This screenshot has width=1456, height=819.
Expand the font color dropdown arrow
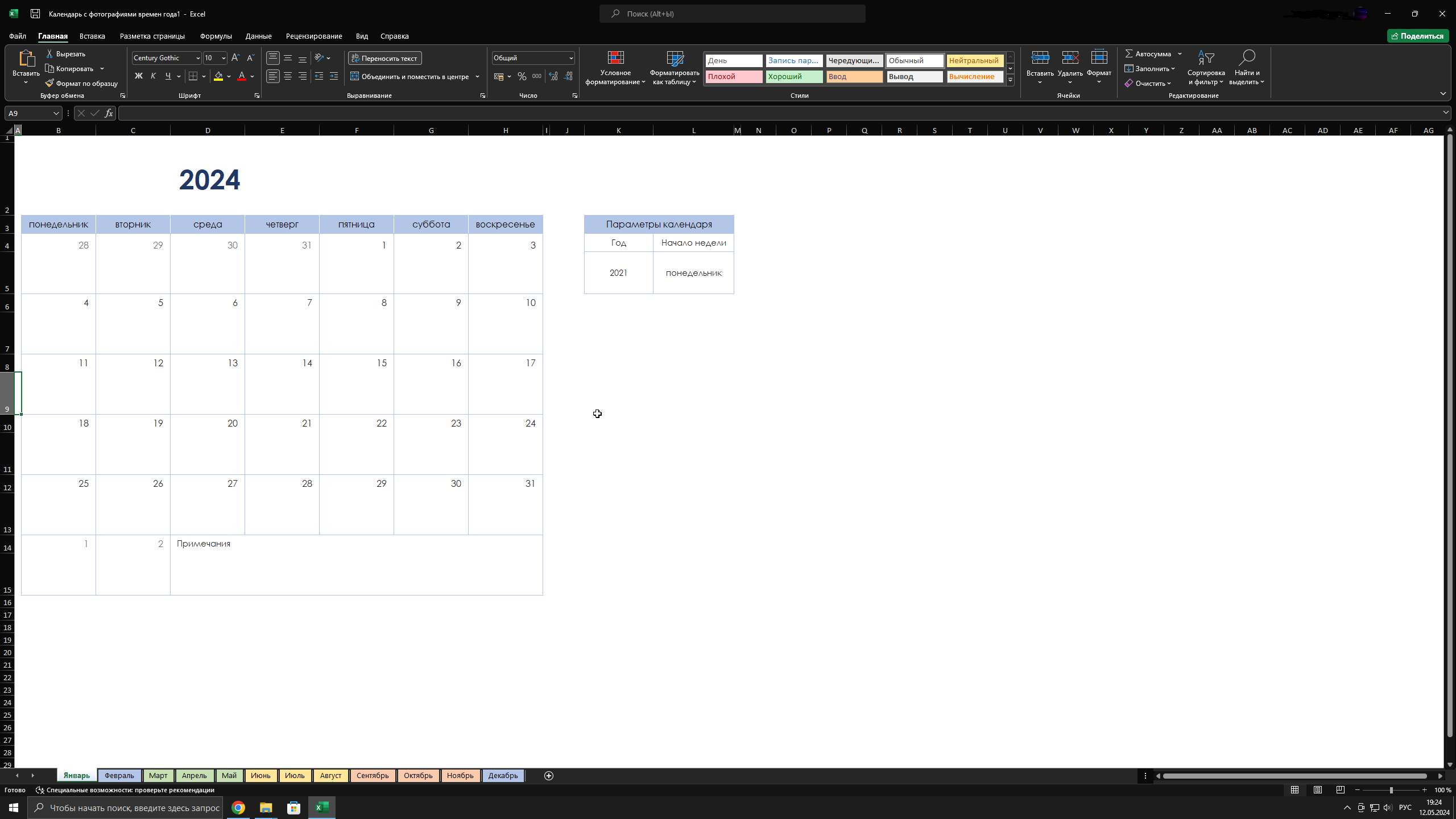(x=253, y=76)
